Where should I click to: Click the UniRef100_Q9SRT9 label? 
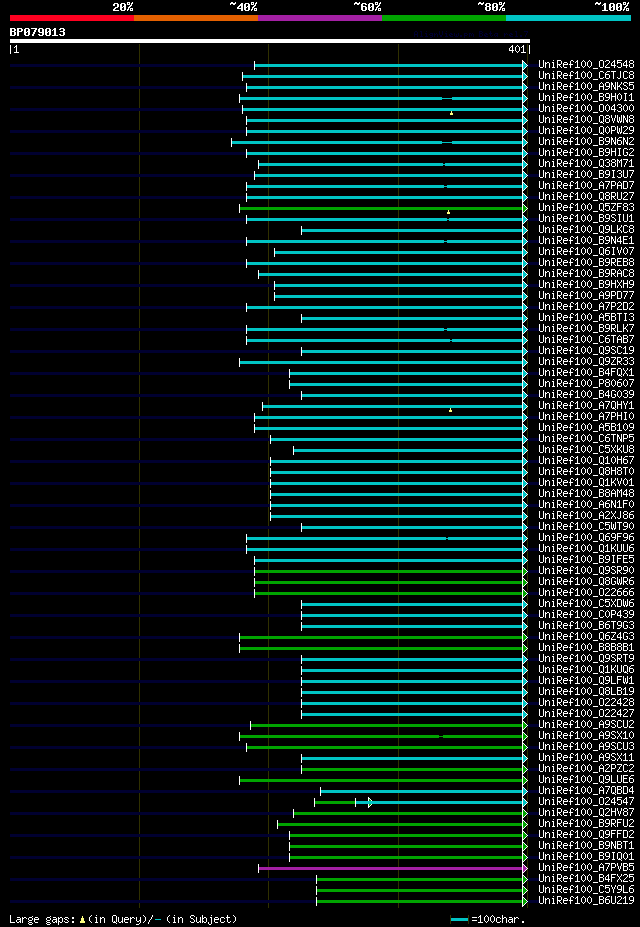[586, 659]
